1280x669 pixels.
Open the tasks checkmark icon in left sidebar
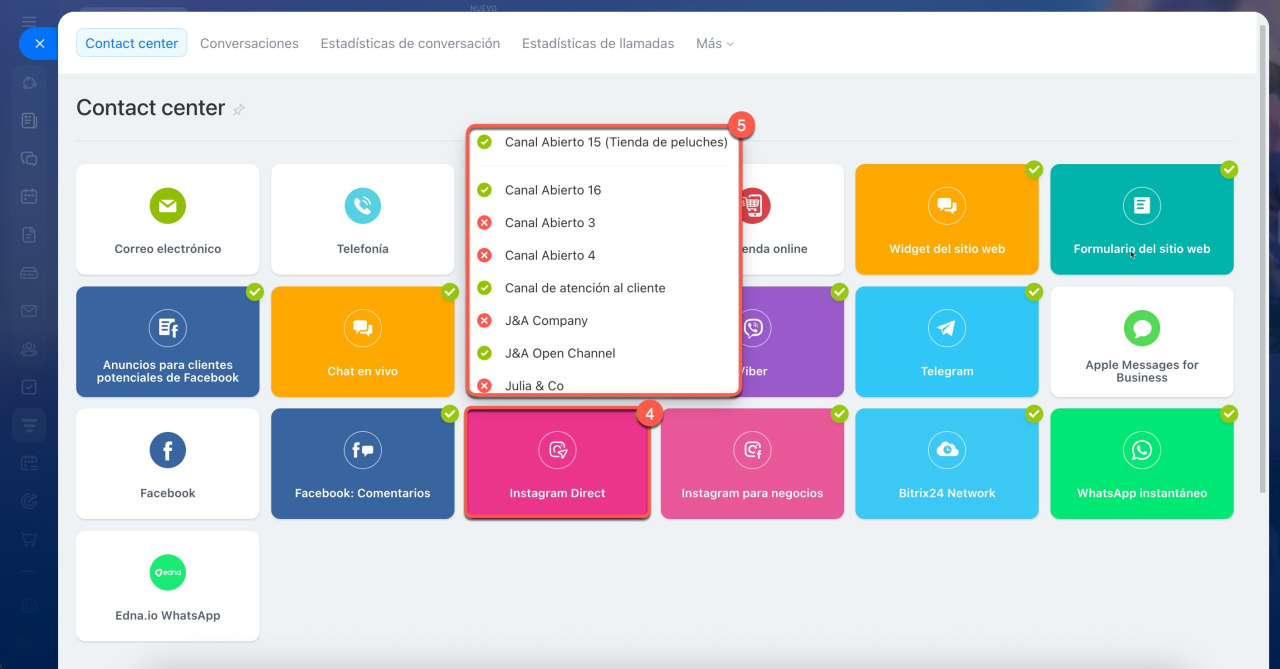coord(29,387)
